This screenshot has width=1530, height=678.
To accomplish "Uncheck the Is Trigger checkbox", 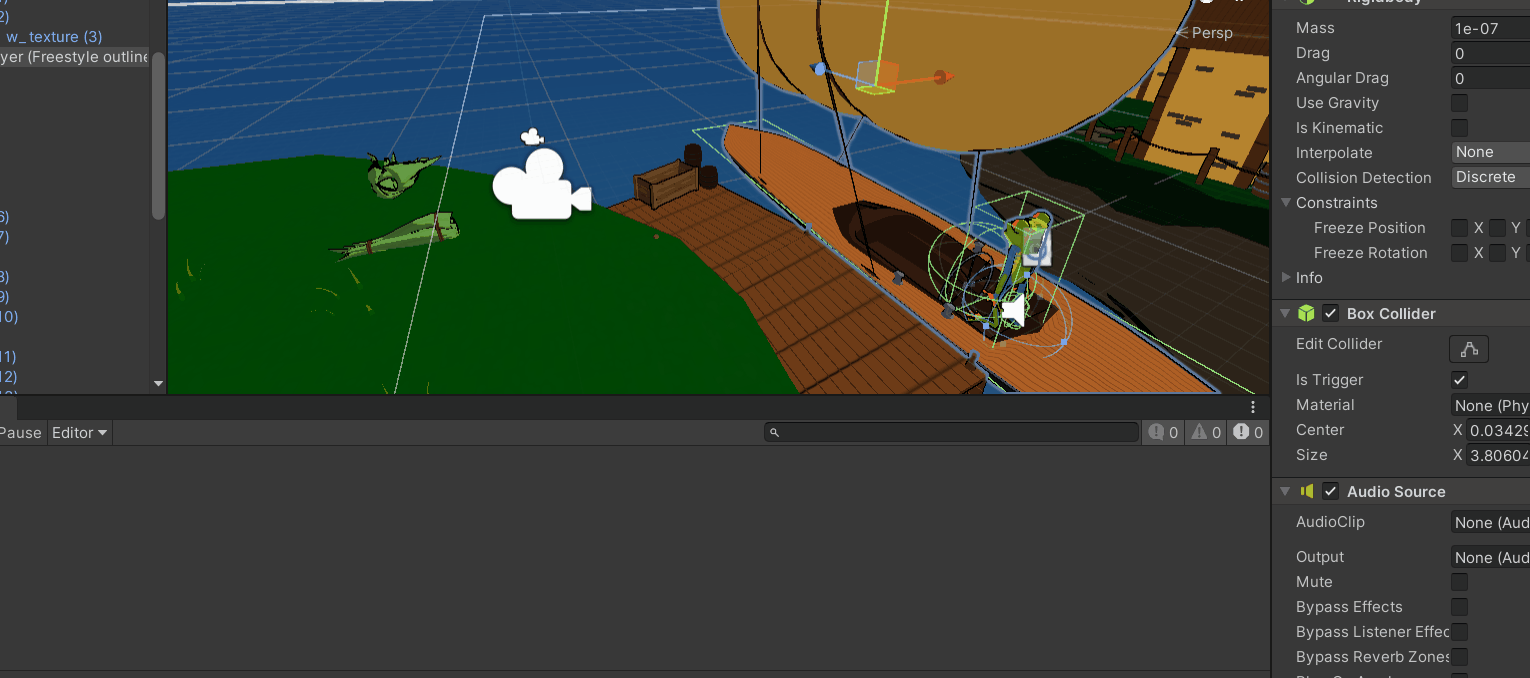I will point(1460,380).
